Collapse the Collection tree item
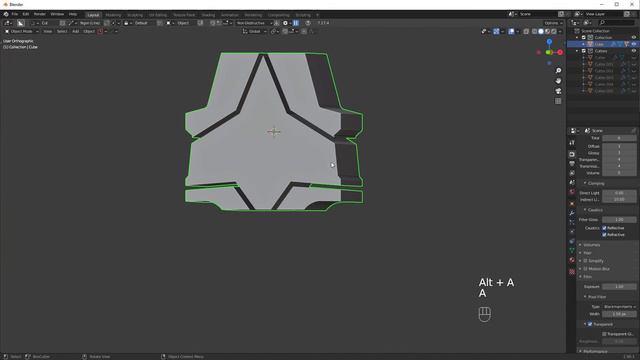 pyautogui.click(x=578, y=38)
